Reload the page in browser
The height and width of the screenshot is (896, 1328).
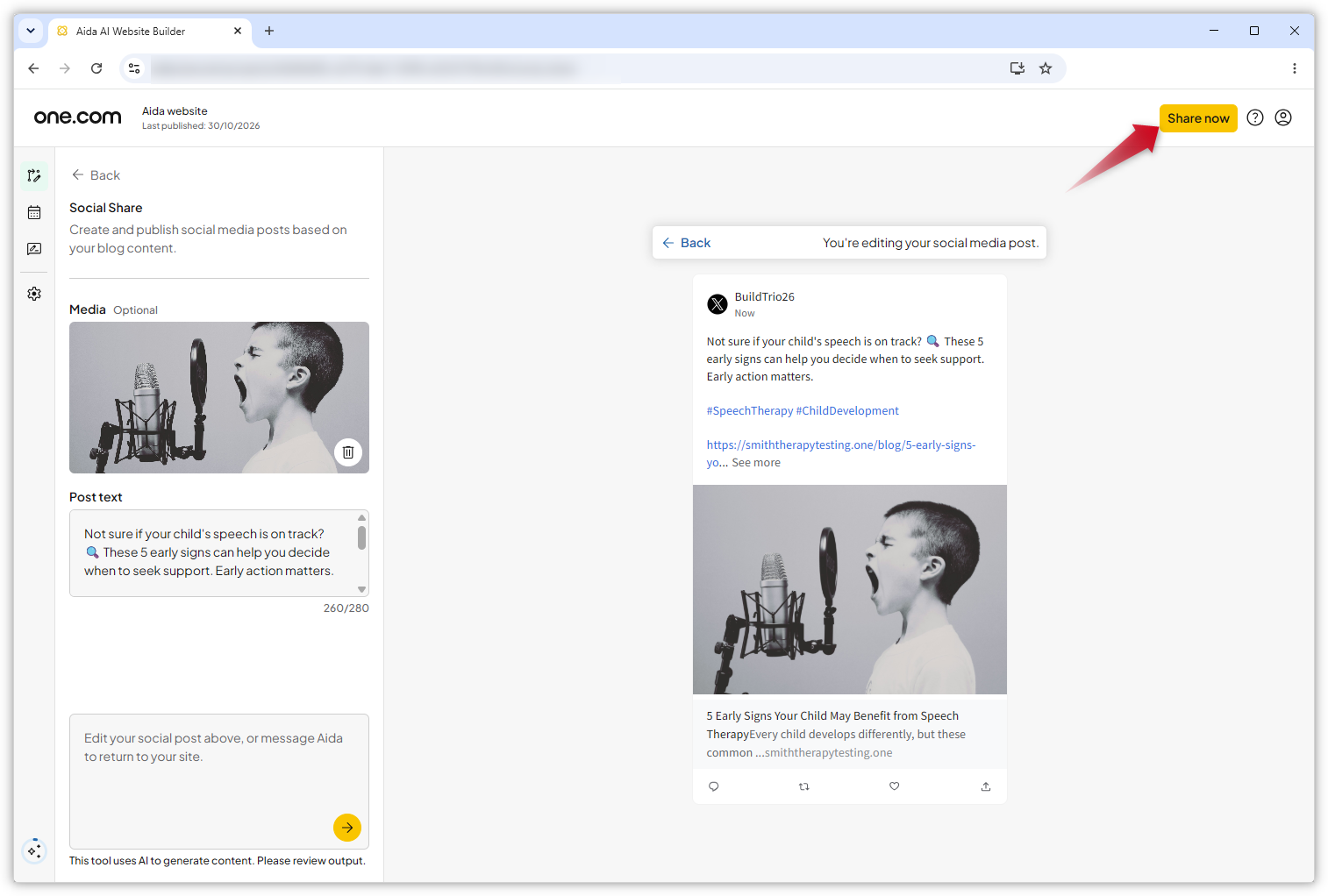point(96,68)
